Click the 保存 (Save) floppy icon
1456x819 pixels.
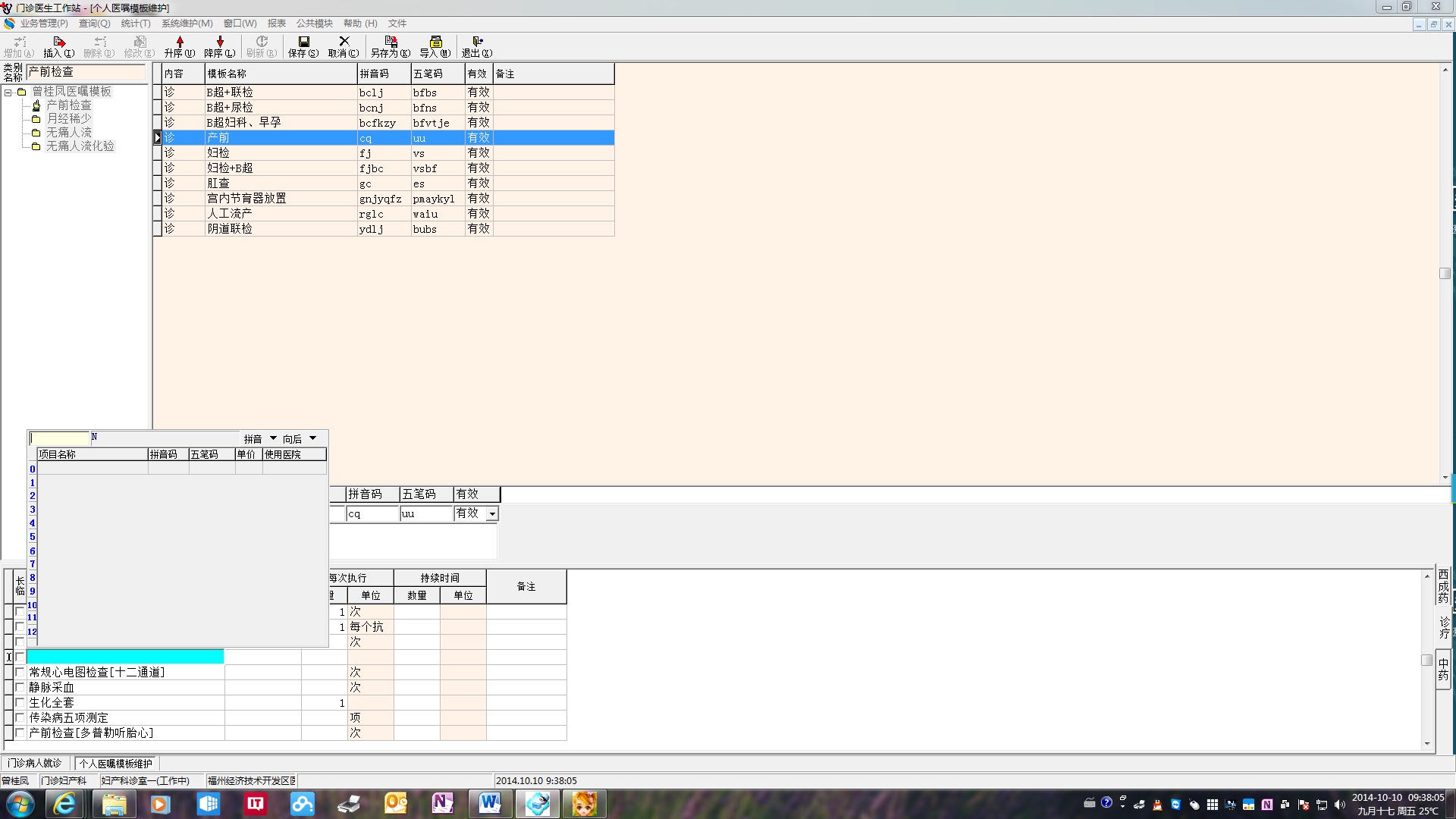(x=303, y=42)
